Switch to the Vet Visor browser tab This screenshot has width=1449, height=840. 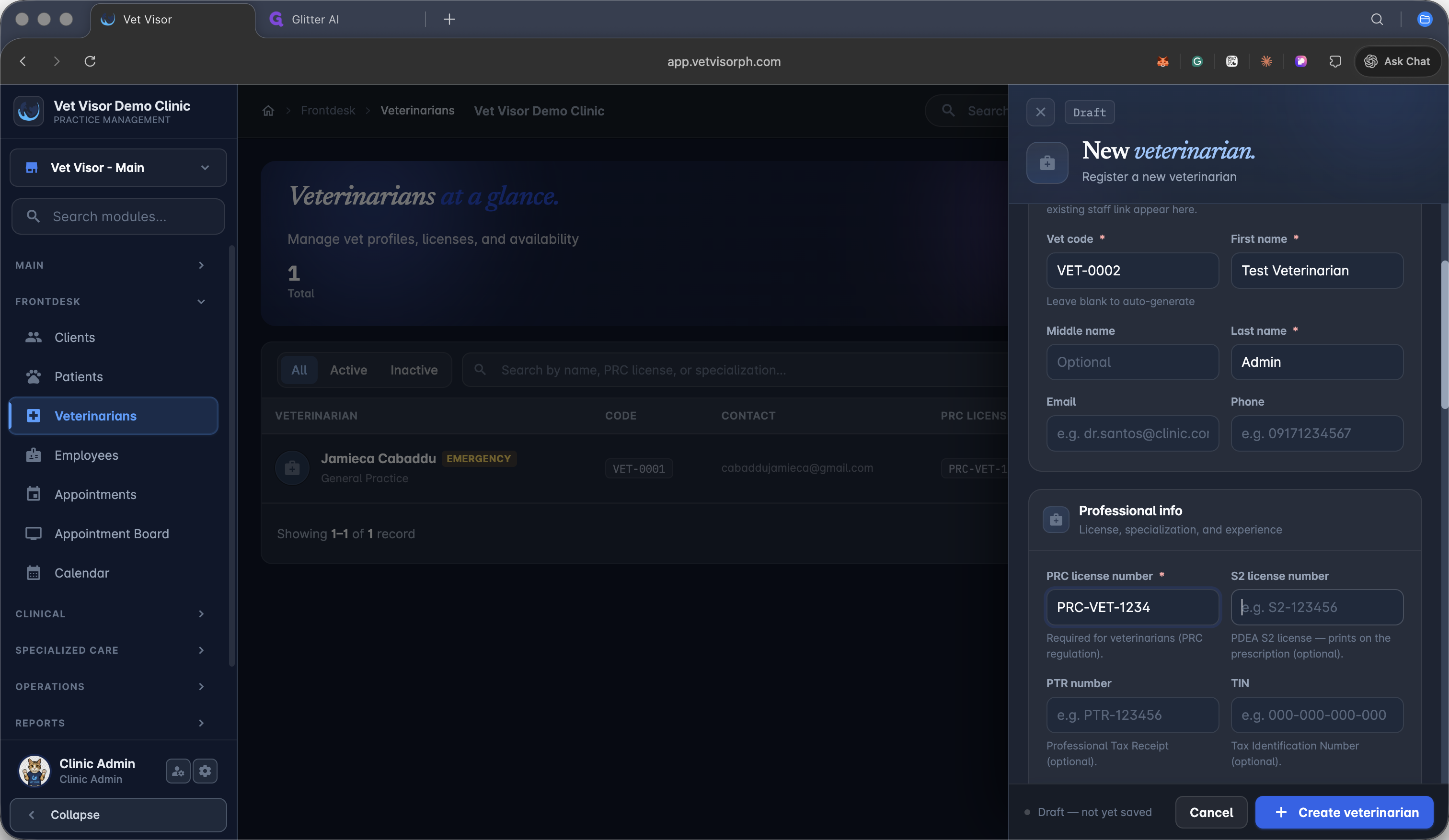coord(172,19)
